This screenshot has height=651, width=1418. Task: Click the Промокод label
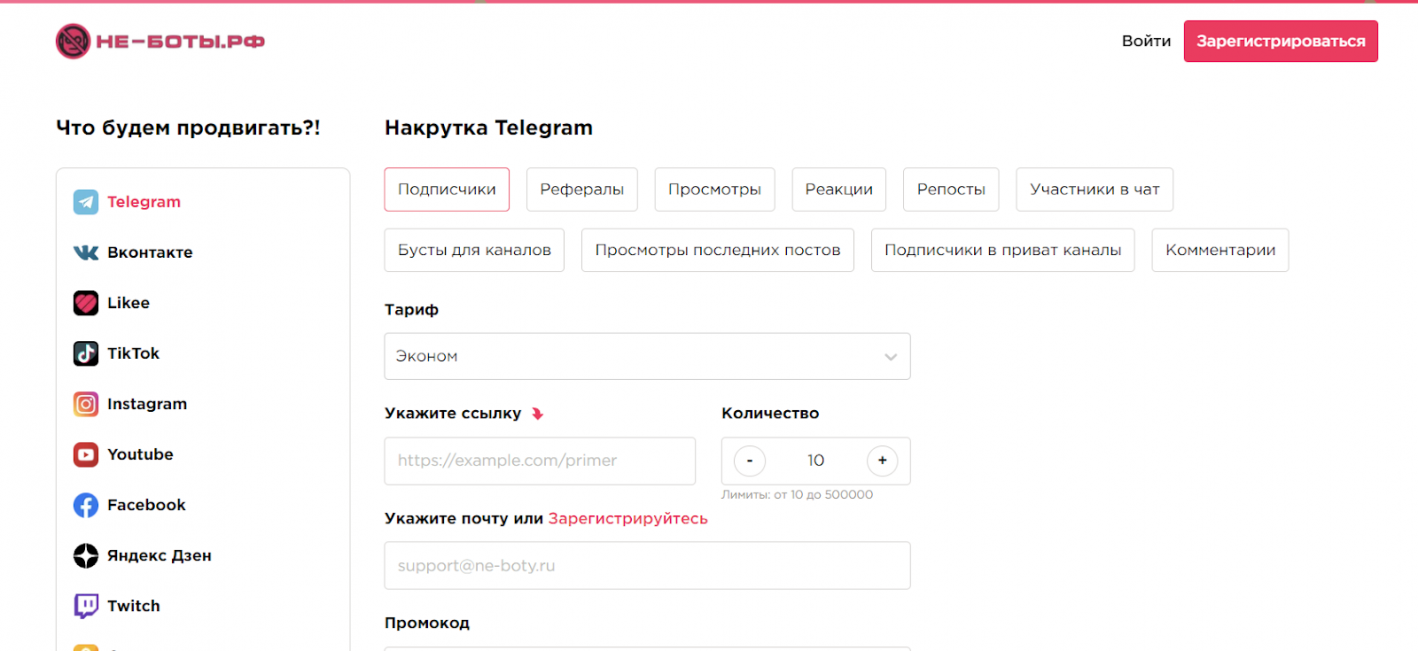[x=427, y=623]
